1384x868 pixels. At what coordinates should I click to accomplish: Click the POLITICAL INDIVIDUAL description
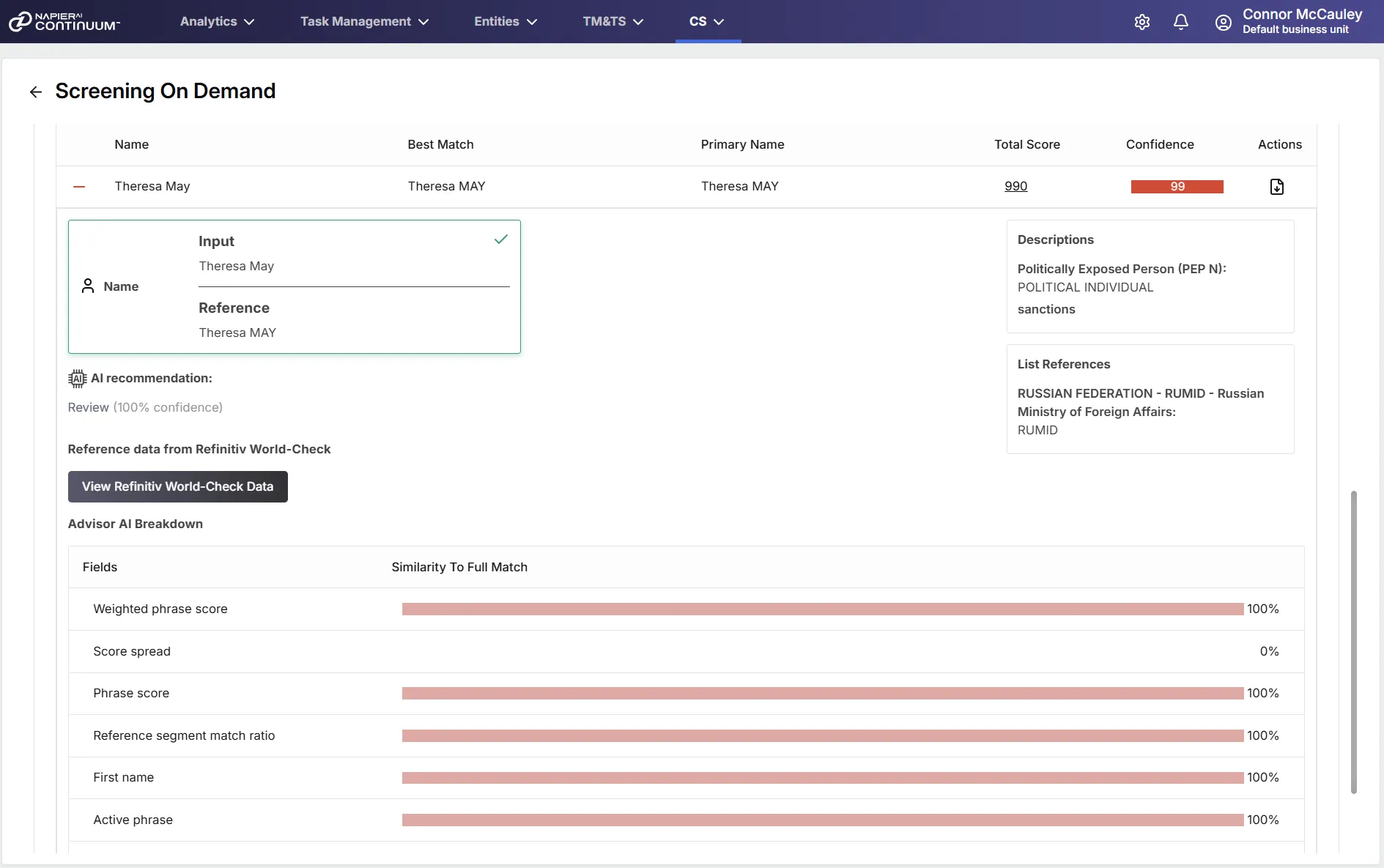tap(1085, 287)
